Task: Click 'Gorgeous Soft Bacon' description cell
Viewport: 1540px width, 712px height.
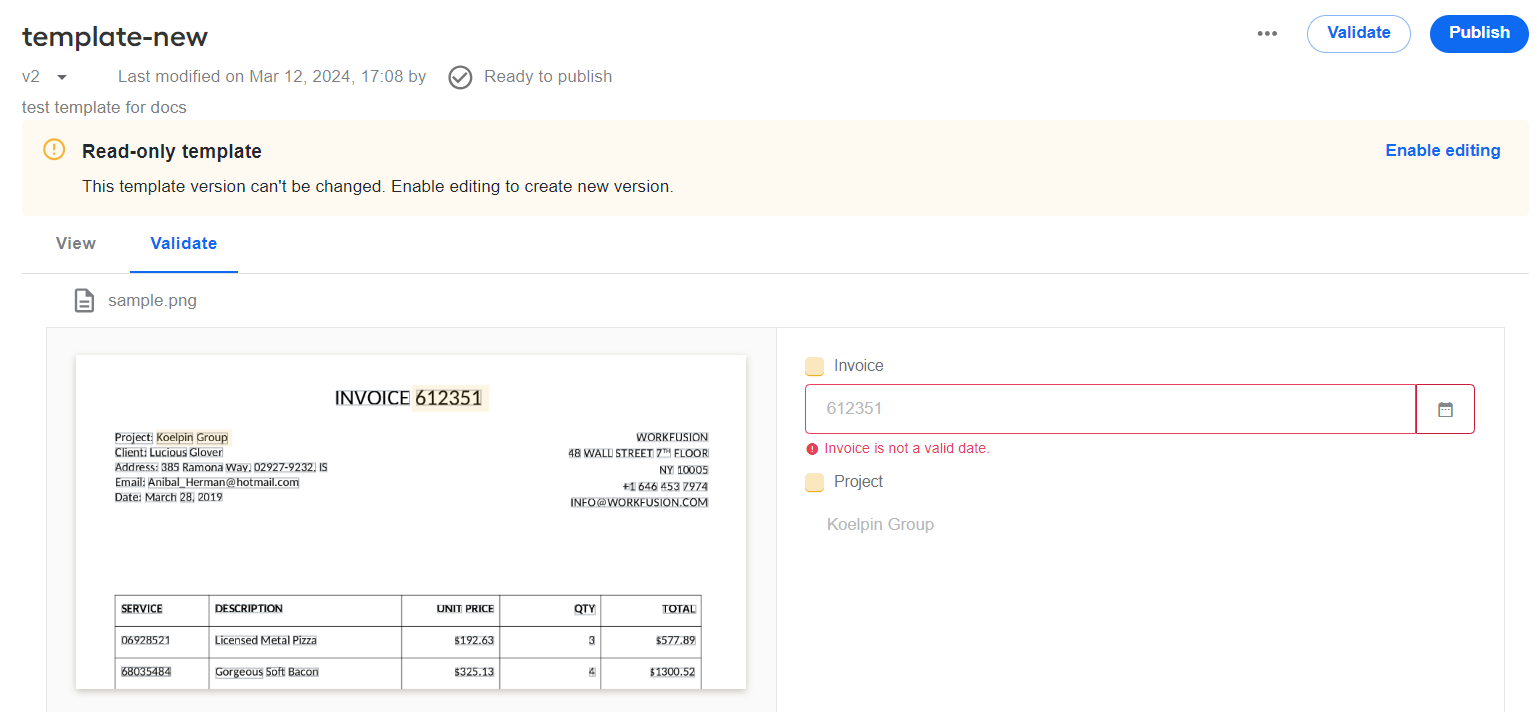Action: [x=267, y=672]
